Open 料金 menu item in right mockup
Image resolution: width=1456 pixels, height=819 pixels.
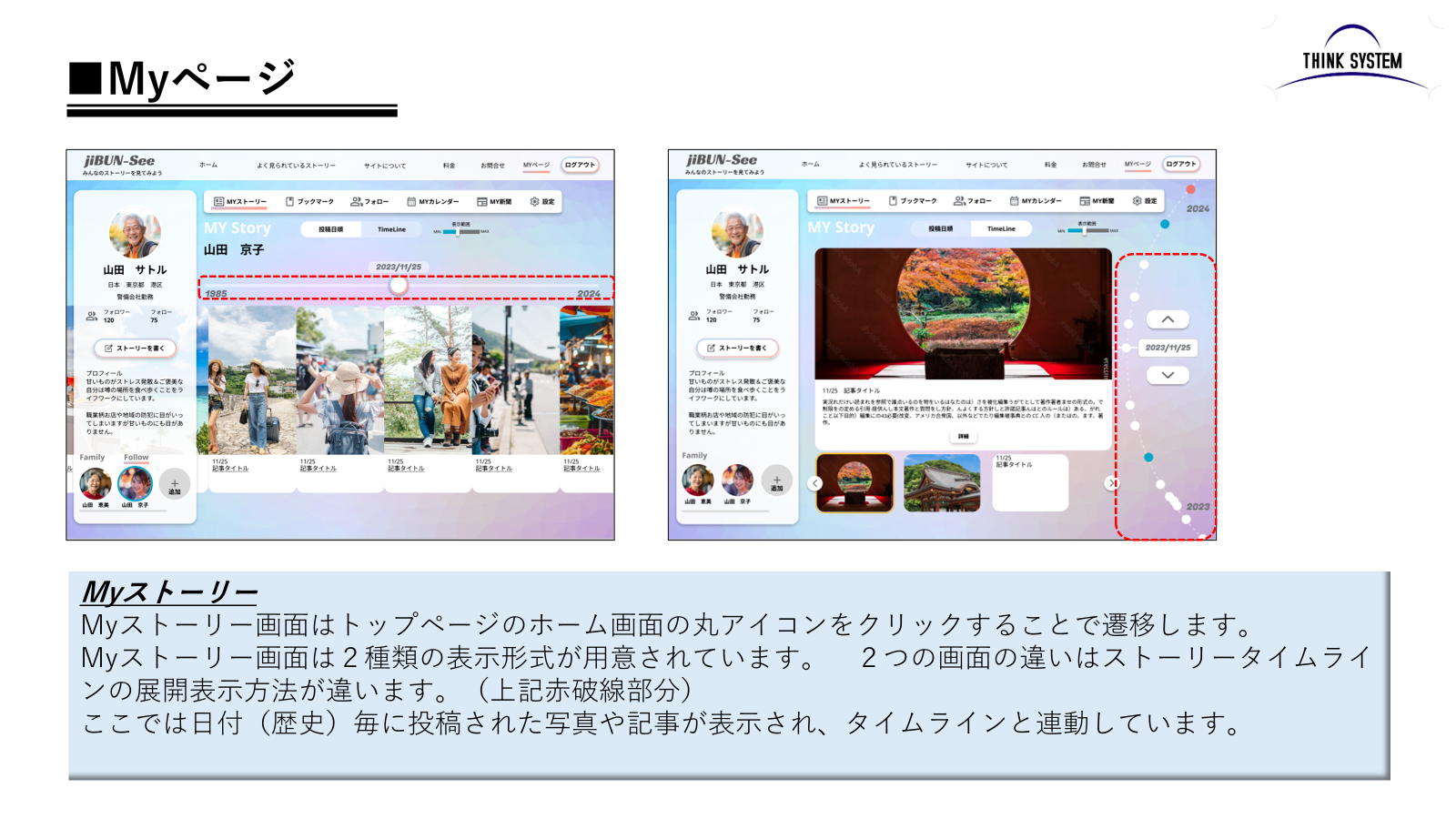(x=1050, y=165)
